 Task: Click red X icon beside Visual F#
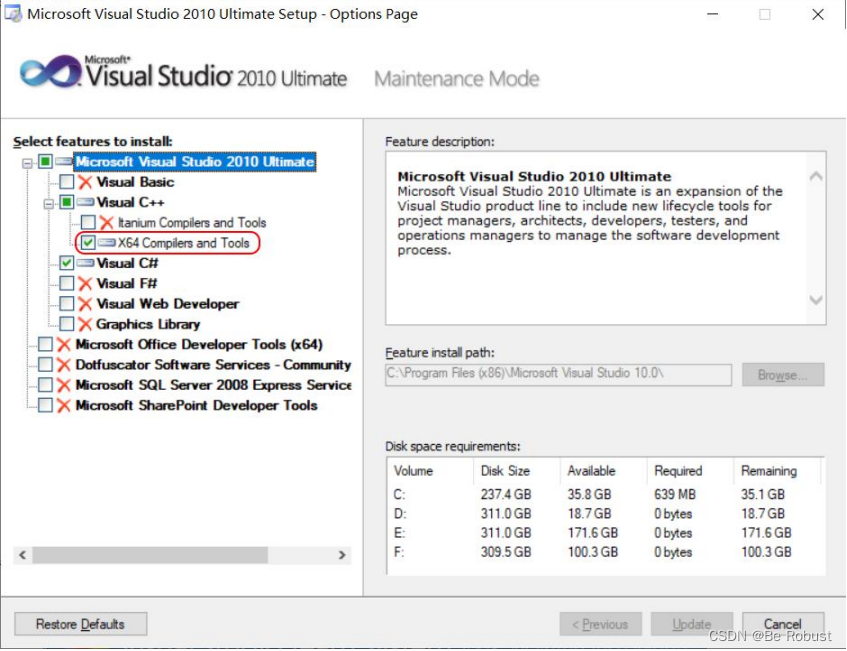click(x=85, y=283)
